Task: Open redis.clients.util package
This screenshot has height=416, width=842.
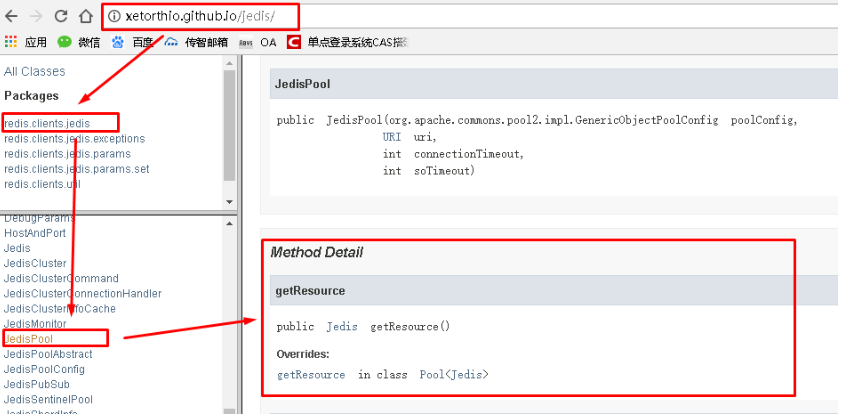Action: coord(42,184)
